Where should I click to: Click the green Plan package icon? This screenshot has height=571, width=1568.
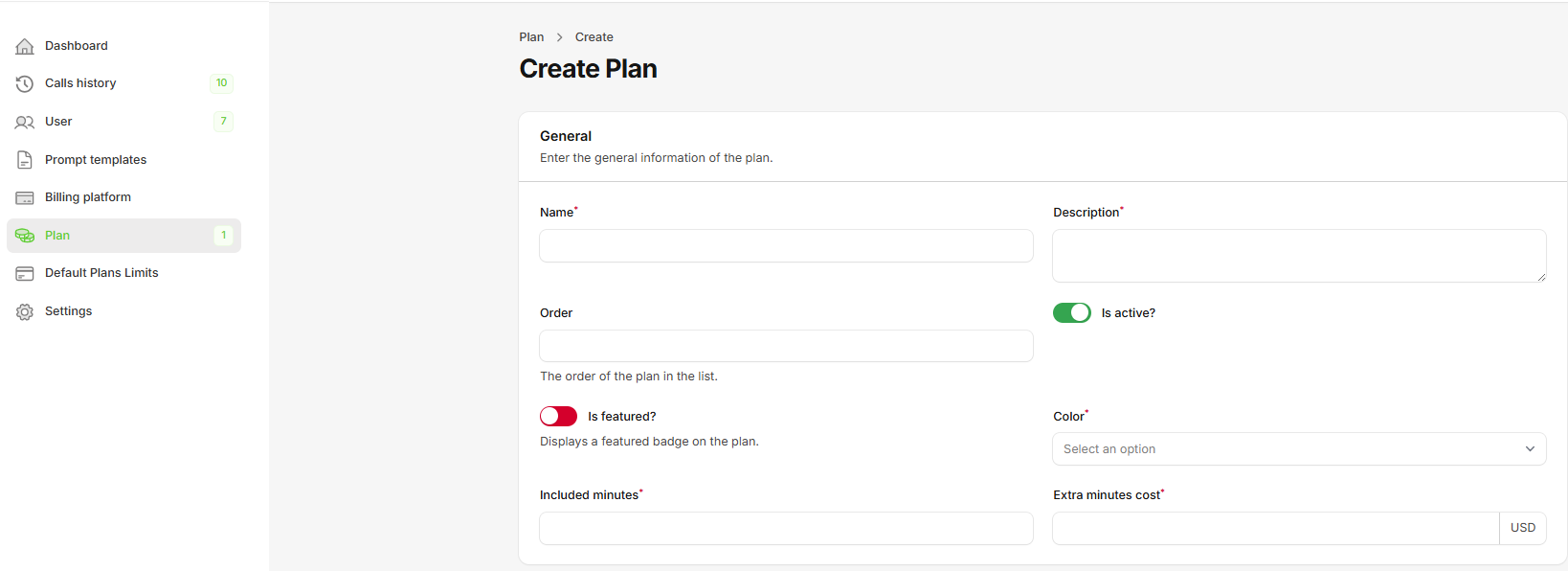click(24, 235)
